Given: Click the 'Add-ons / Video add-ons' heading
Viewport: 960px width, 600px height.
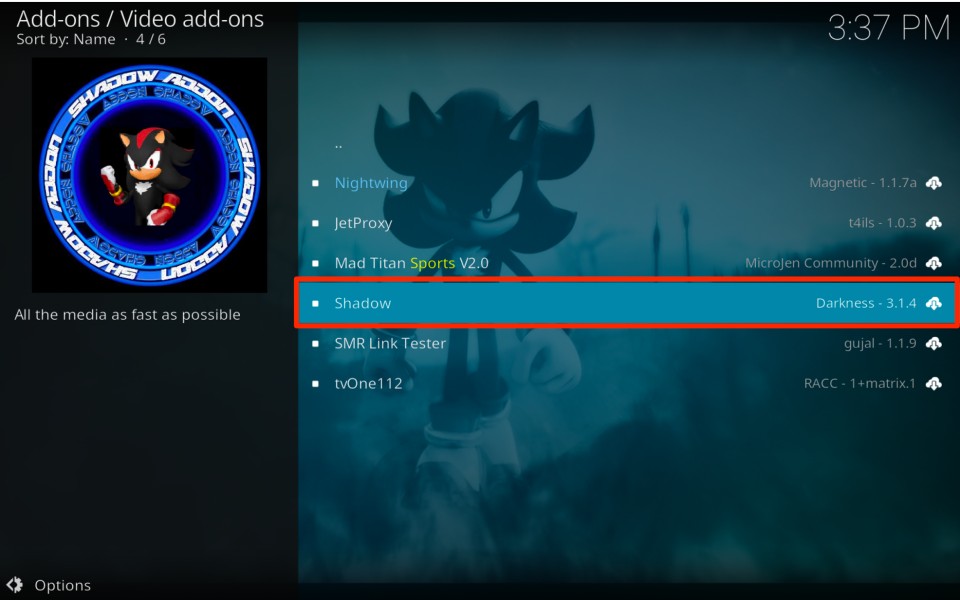Looking at the screenshot, I should click(x=140, y=19).
